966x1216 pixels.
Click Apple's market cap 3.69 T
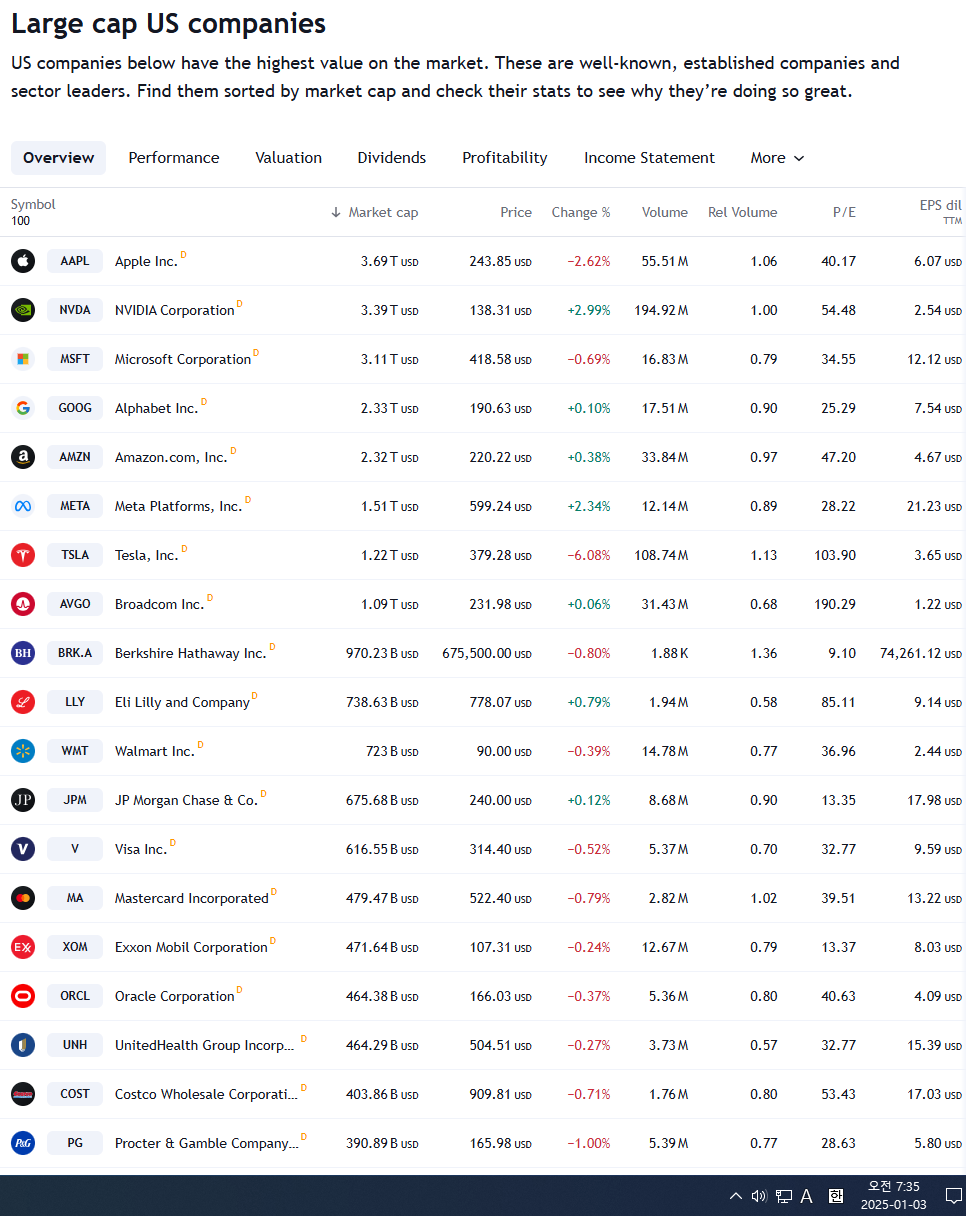pos(390,261)
